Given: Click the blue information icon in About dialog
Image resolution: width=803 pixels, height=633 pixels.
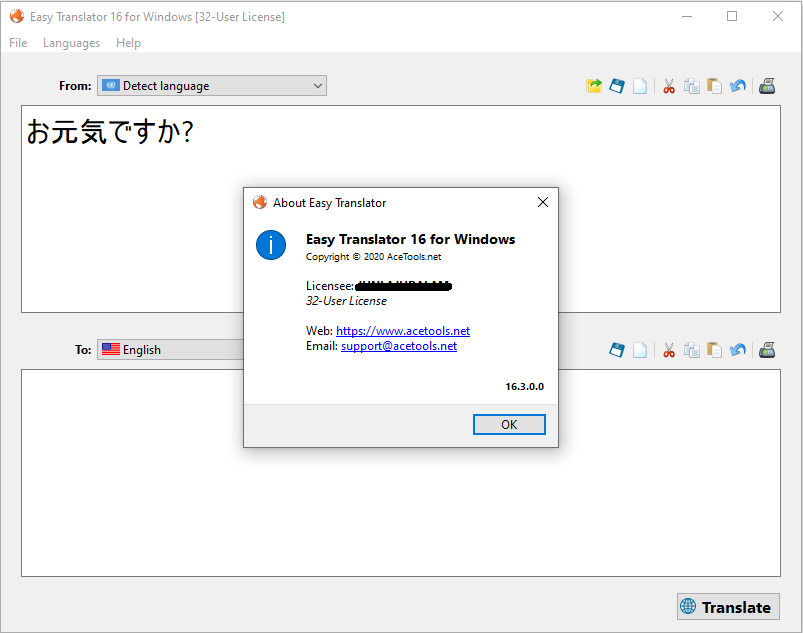Looking at the screenshot, I should [271, 245].
